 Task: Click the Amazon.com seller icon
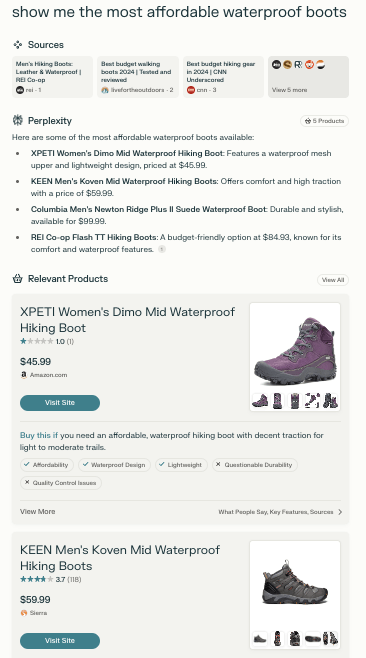tap(24, 375)
